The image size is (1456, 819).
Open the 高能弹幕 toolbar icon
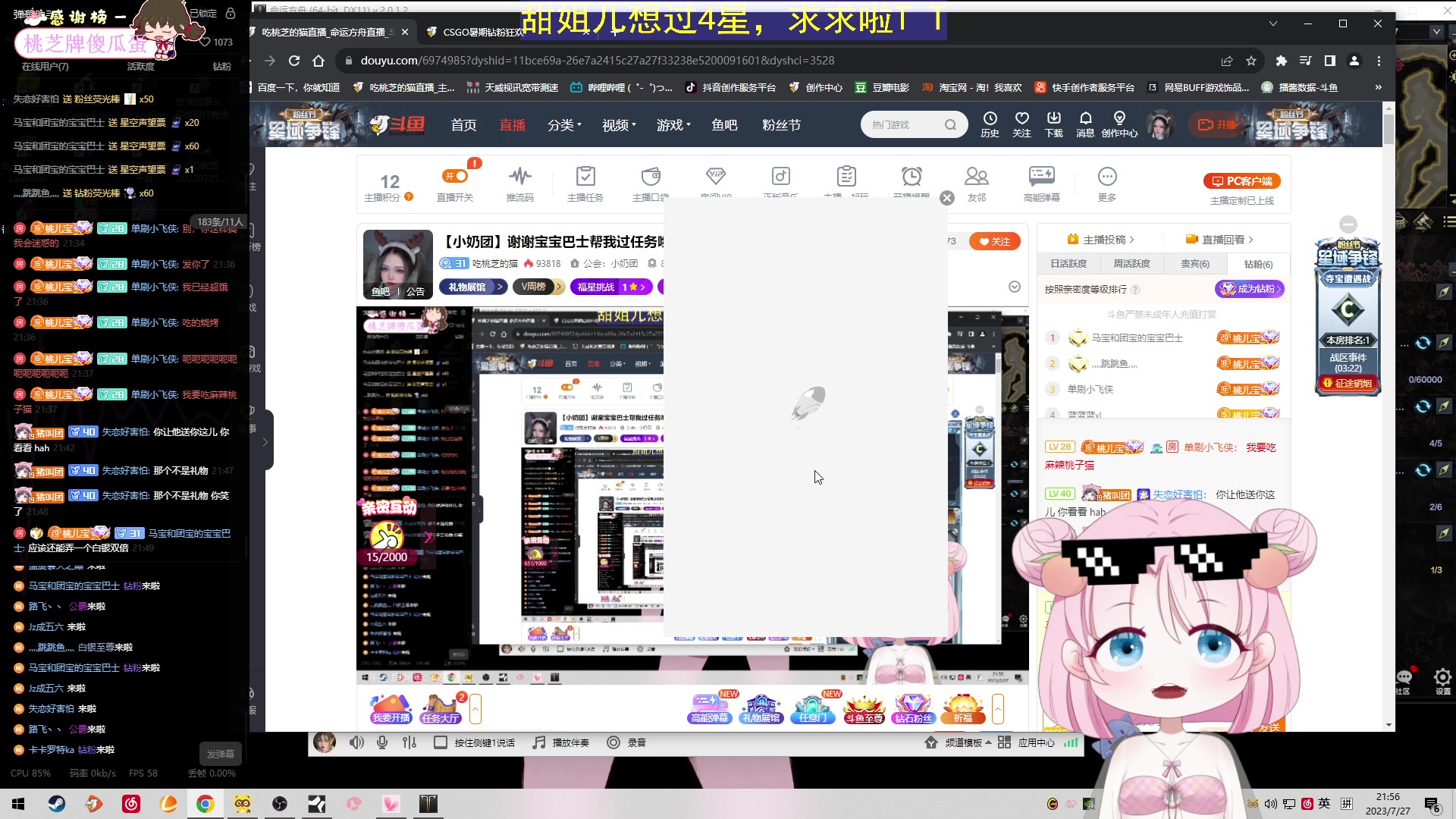coord(1042,184)
